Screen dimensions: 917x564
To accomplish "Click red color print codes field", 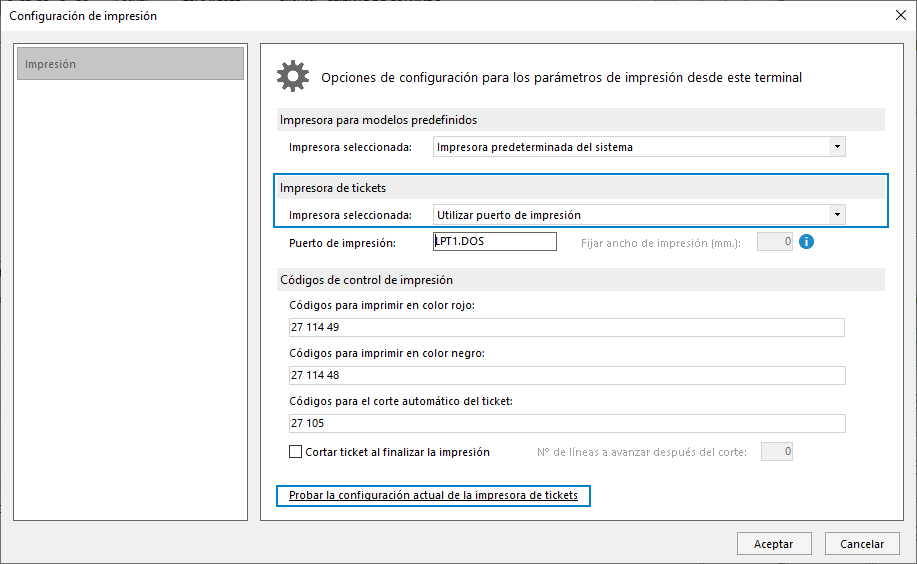I will [x=567, y=327].
